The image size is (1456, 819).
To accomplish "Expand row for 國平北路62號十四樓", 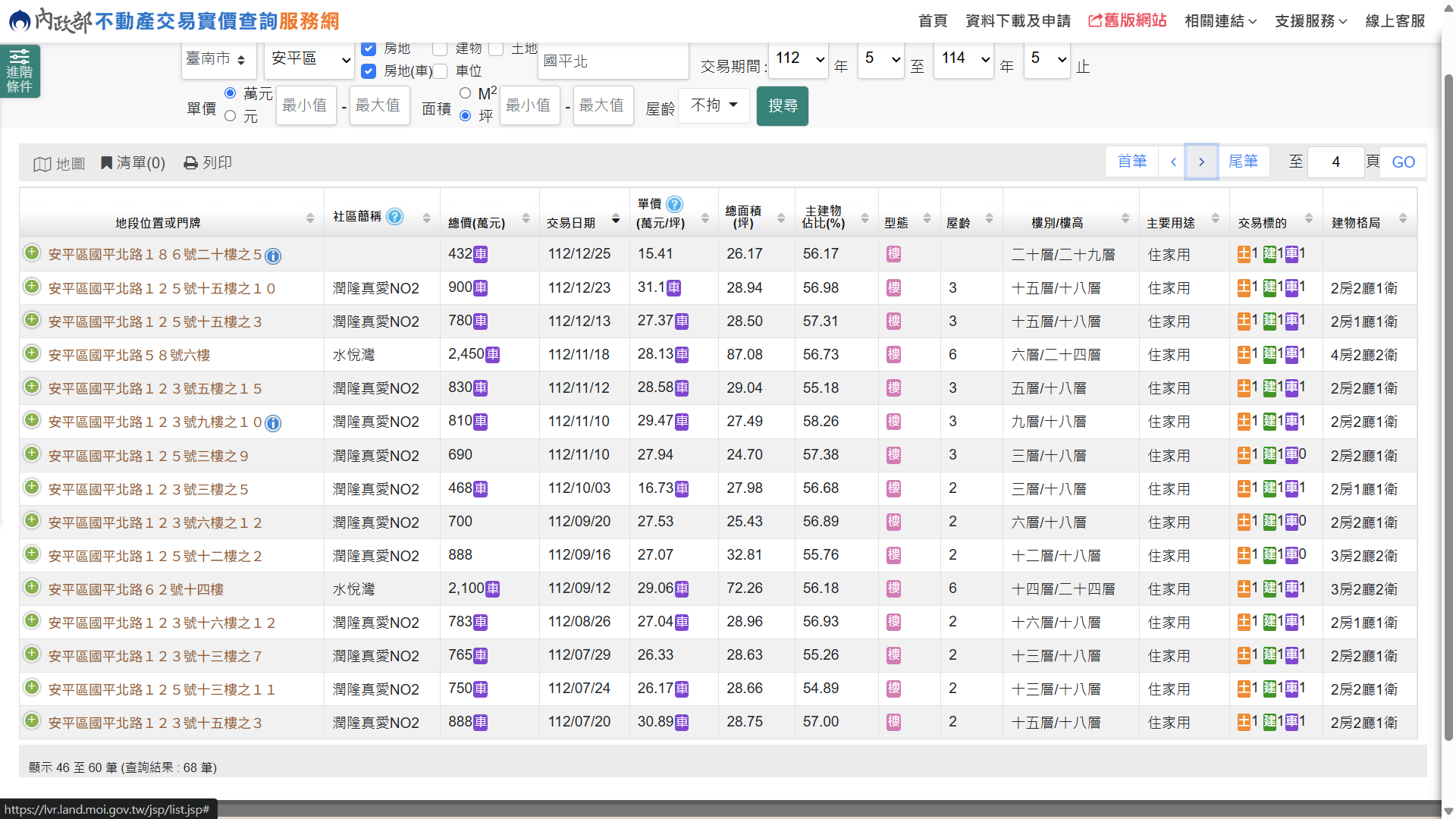I will [32, 587].
